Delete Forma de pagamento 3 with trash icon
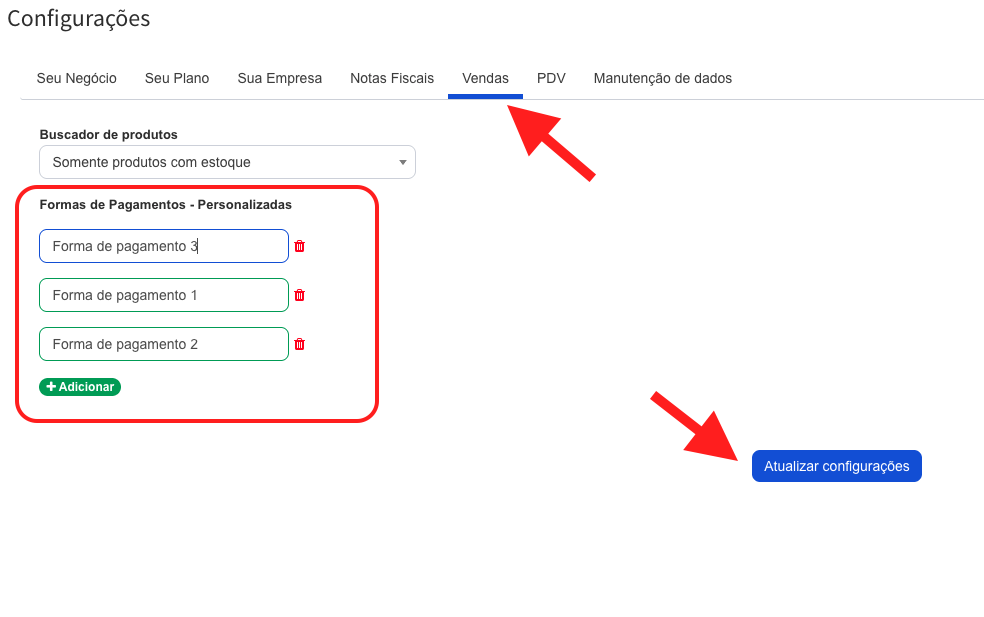The width and height of the screenshot is (984, 617). pyautogui.click(x=299, y=246)
